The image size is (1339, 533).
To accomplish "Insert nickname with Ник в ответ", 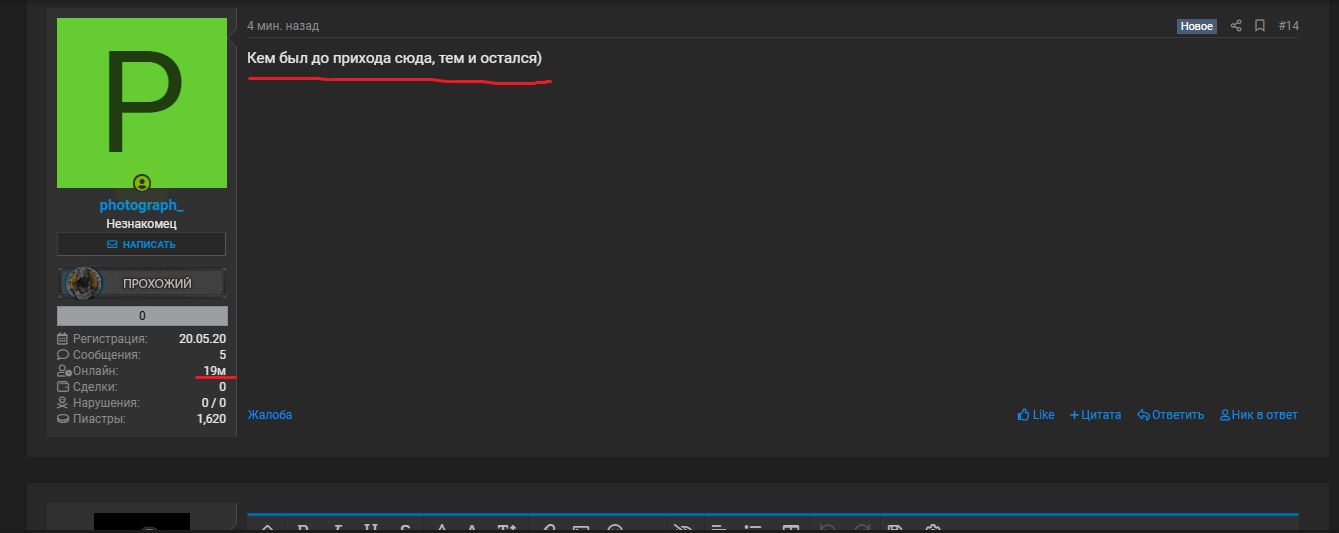I will 1259,415.
